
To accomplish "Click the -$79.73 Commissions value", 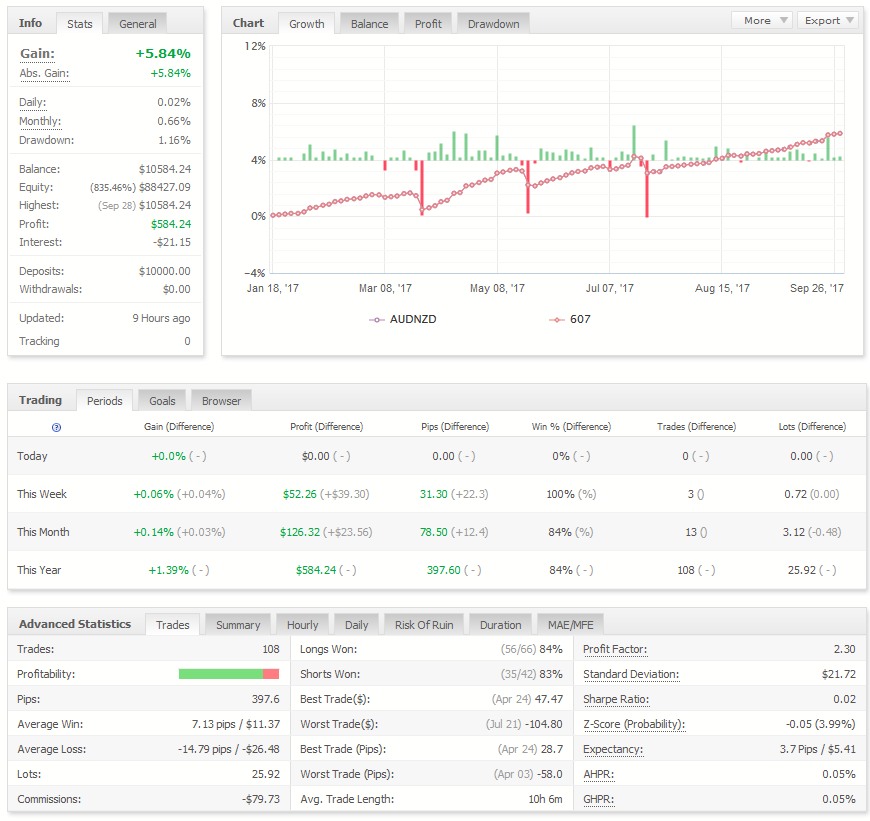I will 260,799.
